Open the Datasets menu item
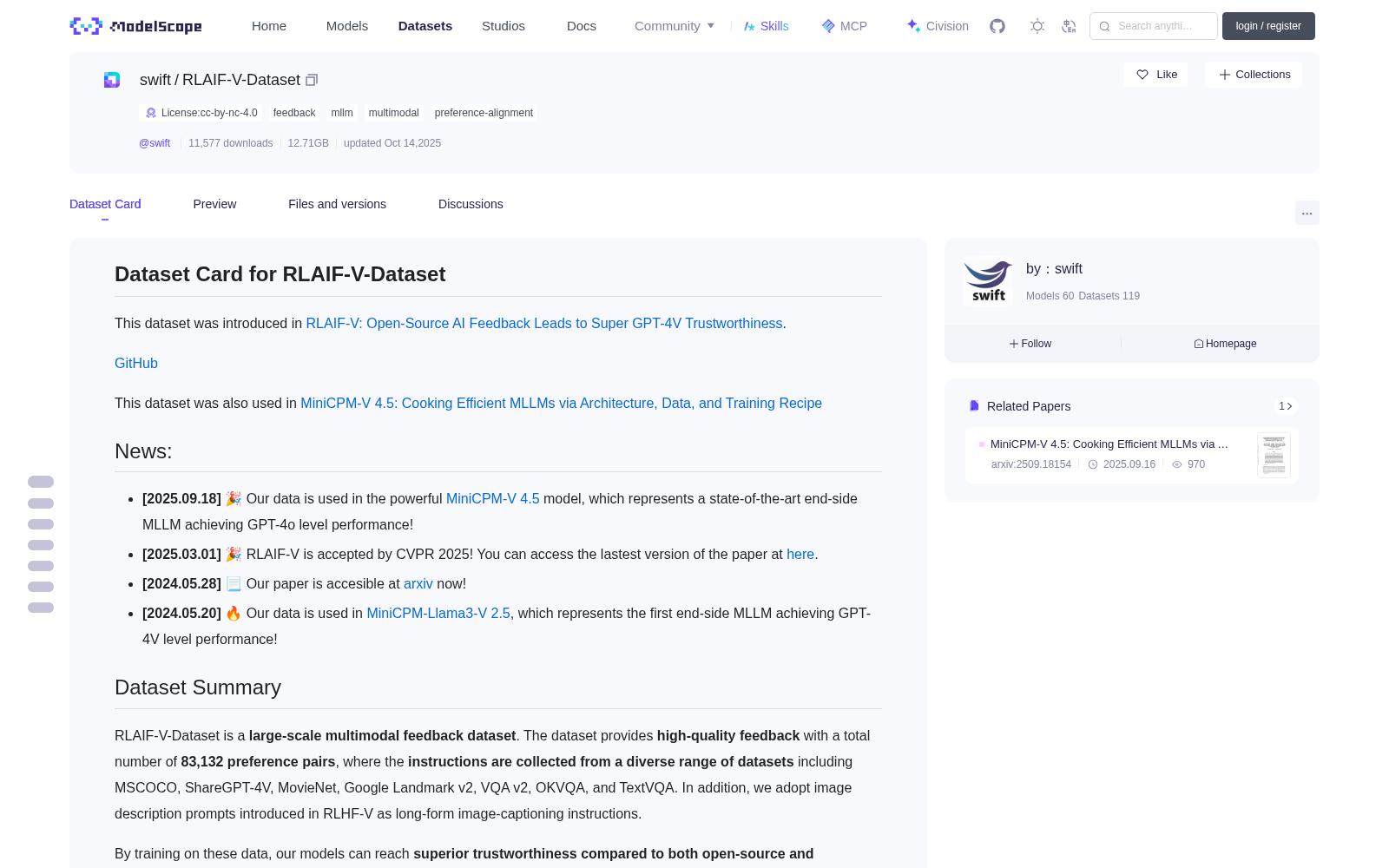 [425, 26]
